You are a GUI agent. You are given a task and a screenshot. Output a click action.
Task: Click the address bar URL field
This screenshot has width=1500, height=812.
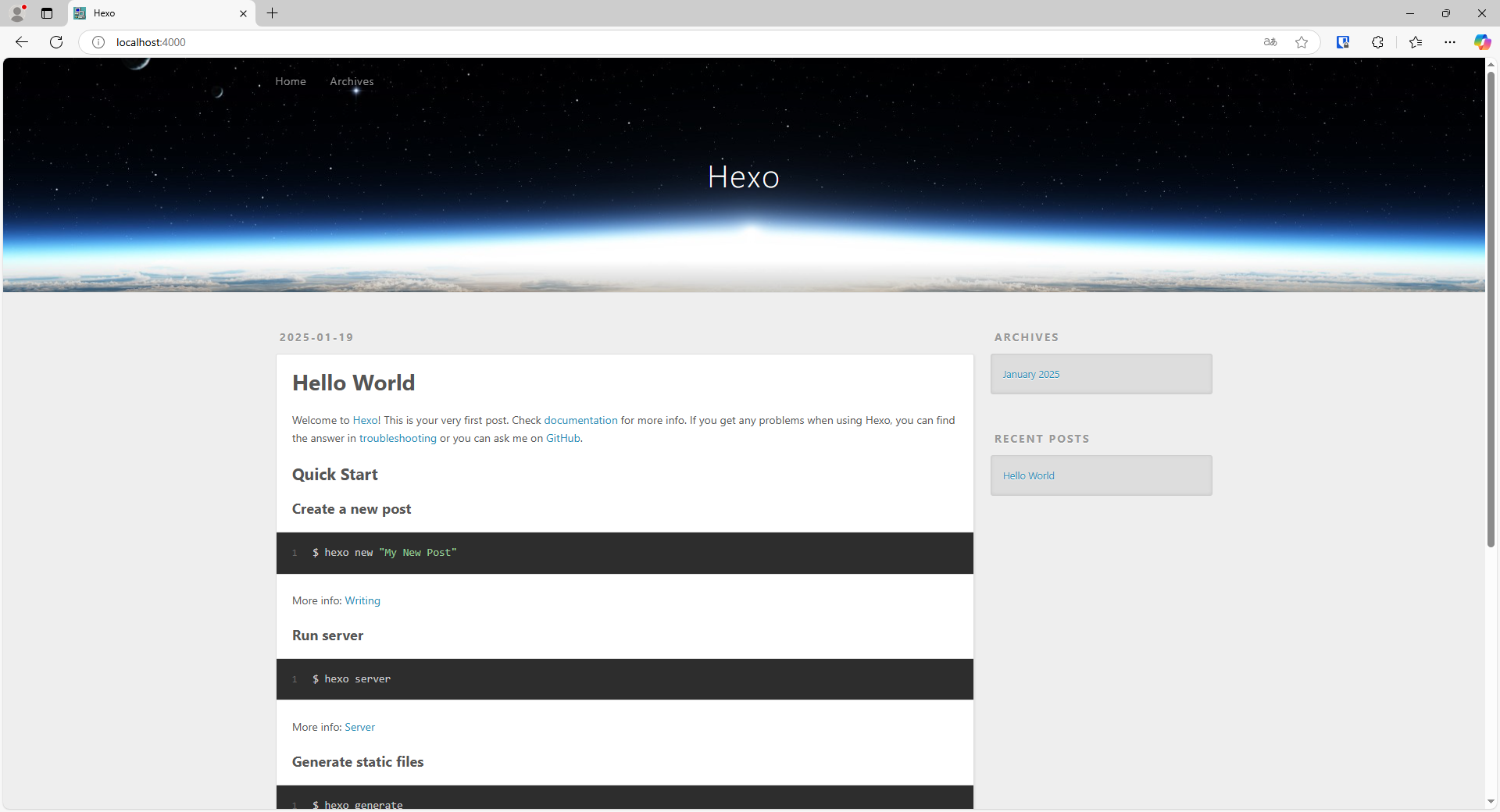click(x=625, y=42)
